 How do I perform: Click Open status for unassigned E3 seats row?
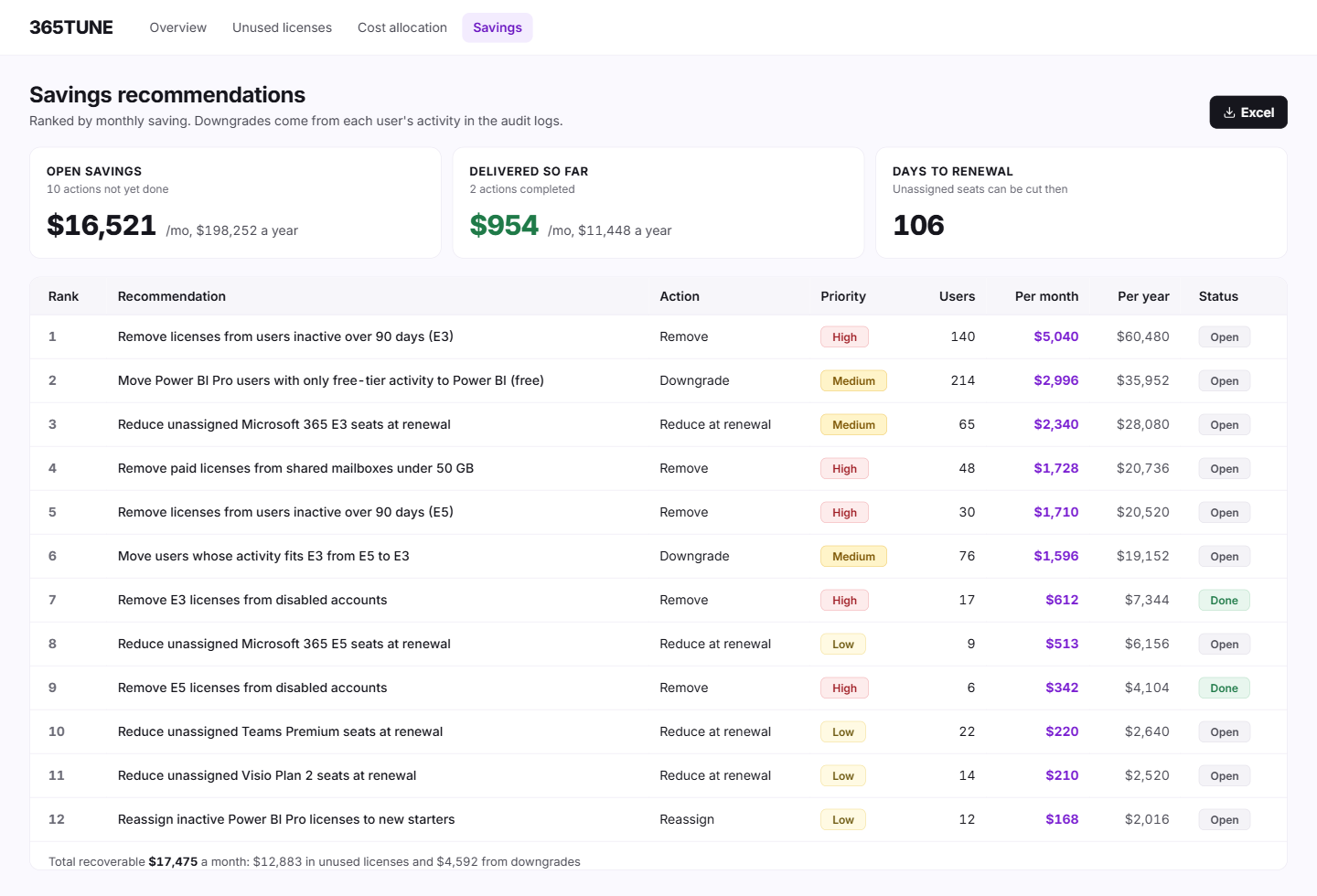point(1224,425)
